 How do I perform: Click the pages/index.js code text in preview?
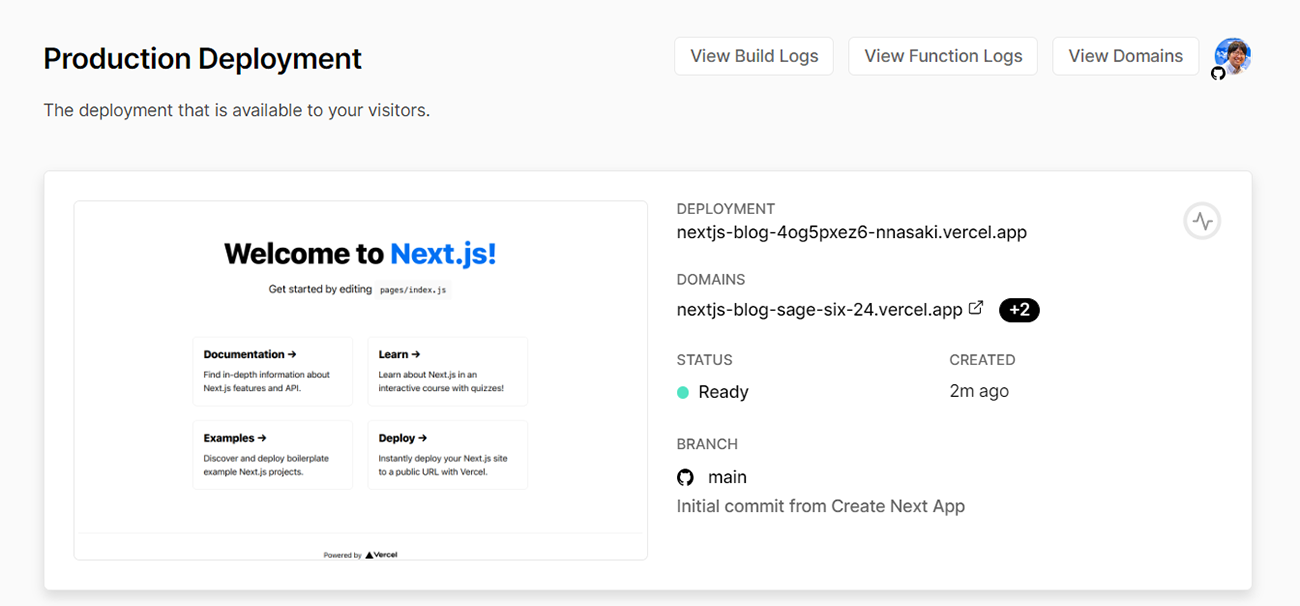tap(413, 290)
